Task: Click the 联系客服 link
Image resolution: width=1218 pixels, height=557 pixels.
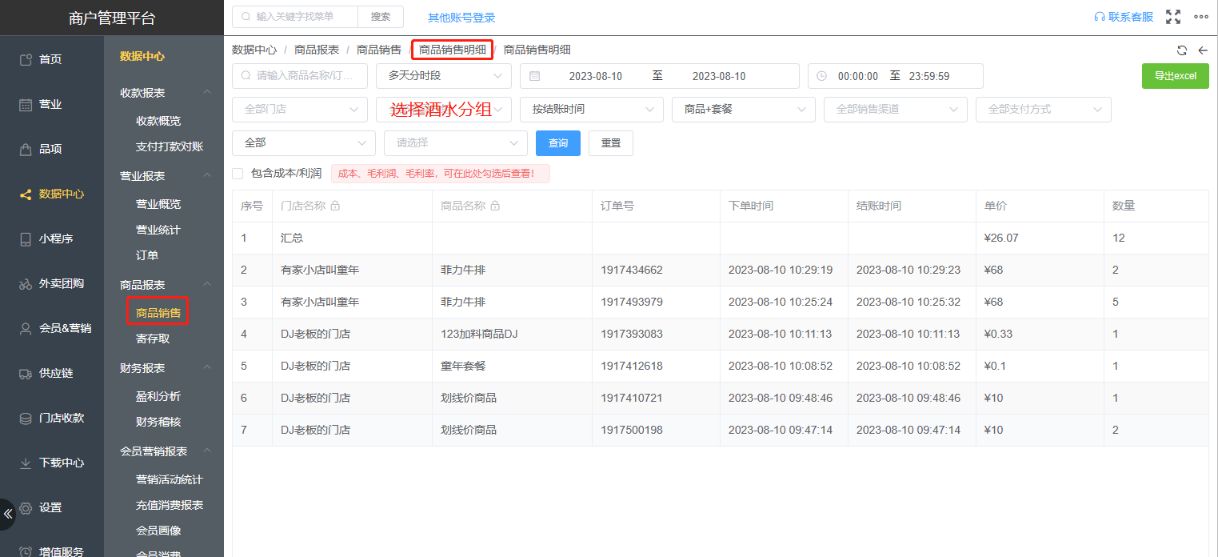Action: click(1124, 17)
